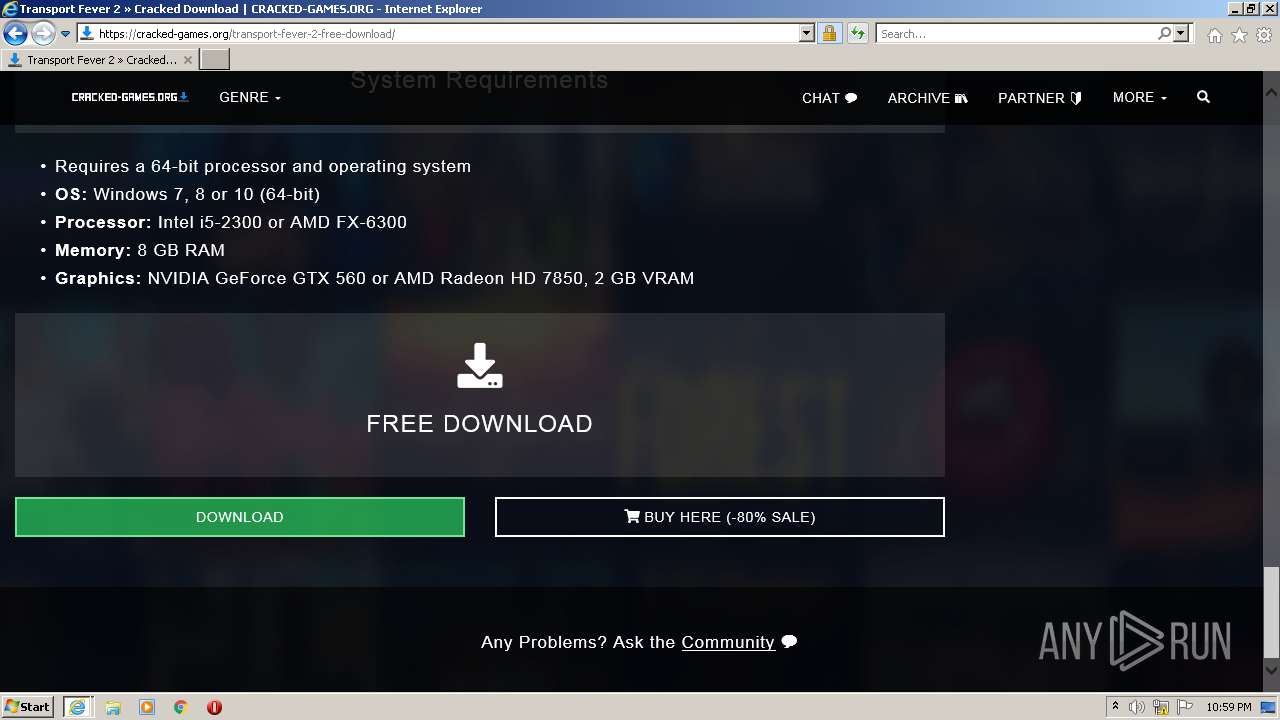Click the Processor requirement line

coord(231,222)
